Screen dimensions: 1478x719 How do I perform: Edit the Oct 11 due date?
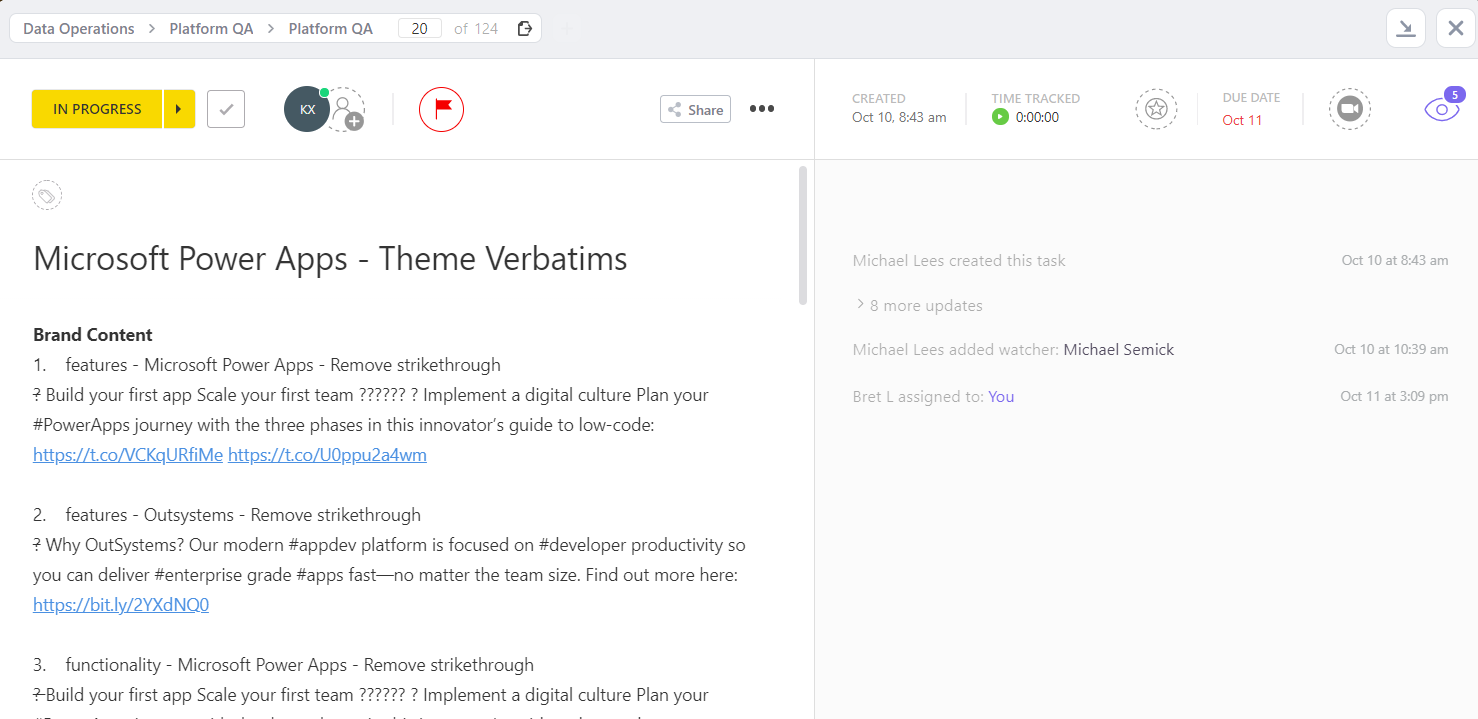(1242, 120)
